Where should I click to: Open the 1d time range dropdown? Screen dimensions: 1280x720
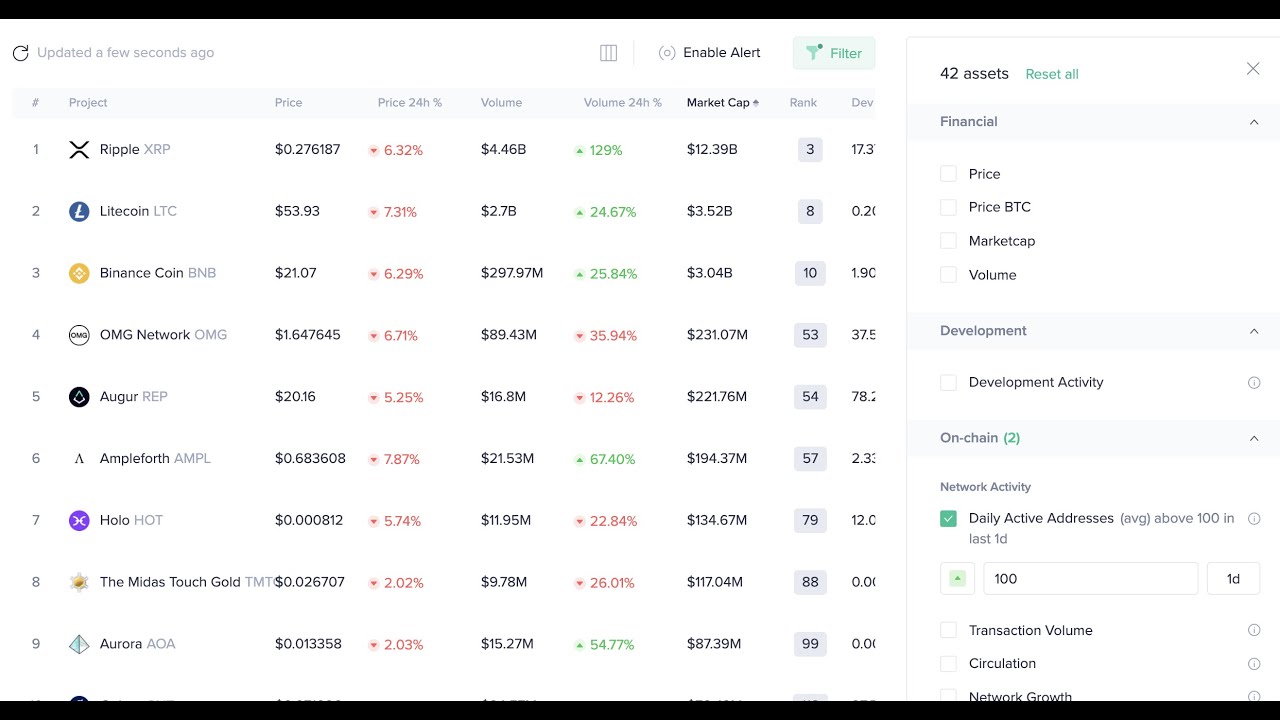click(x=1233, y=579)
